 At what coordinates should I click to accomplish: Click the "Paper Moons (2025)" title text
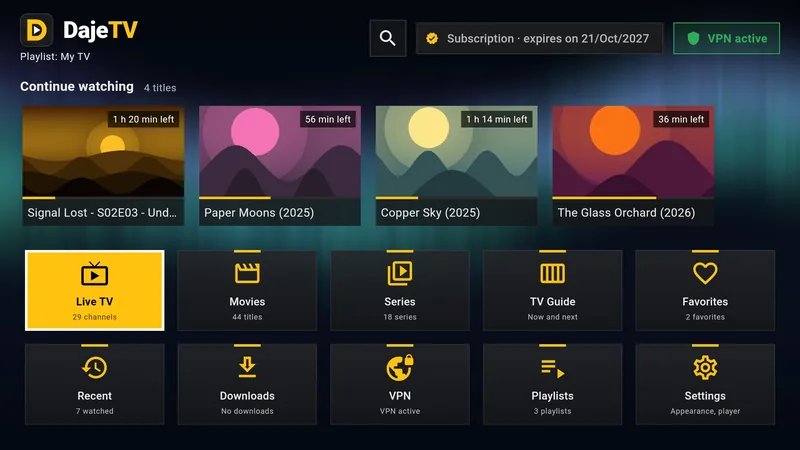point(259,213)
